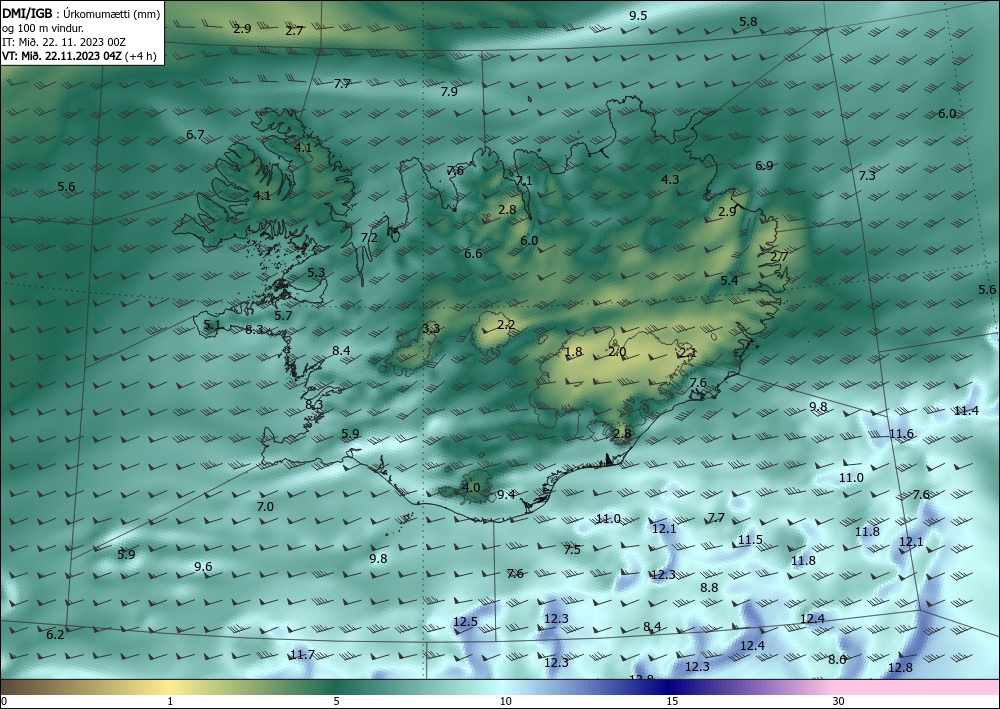Viewport: 1000px width, 709px height.
Task: Click the 6.6 value in north-central Iceland
Action: (473, 254)
